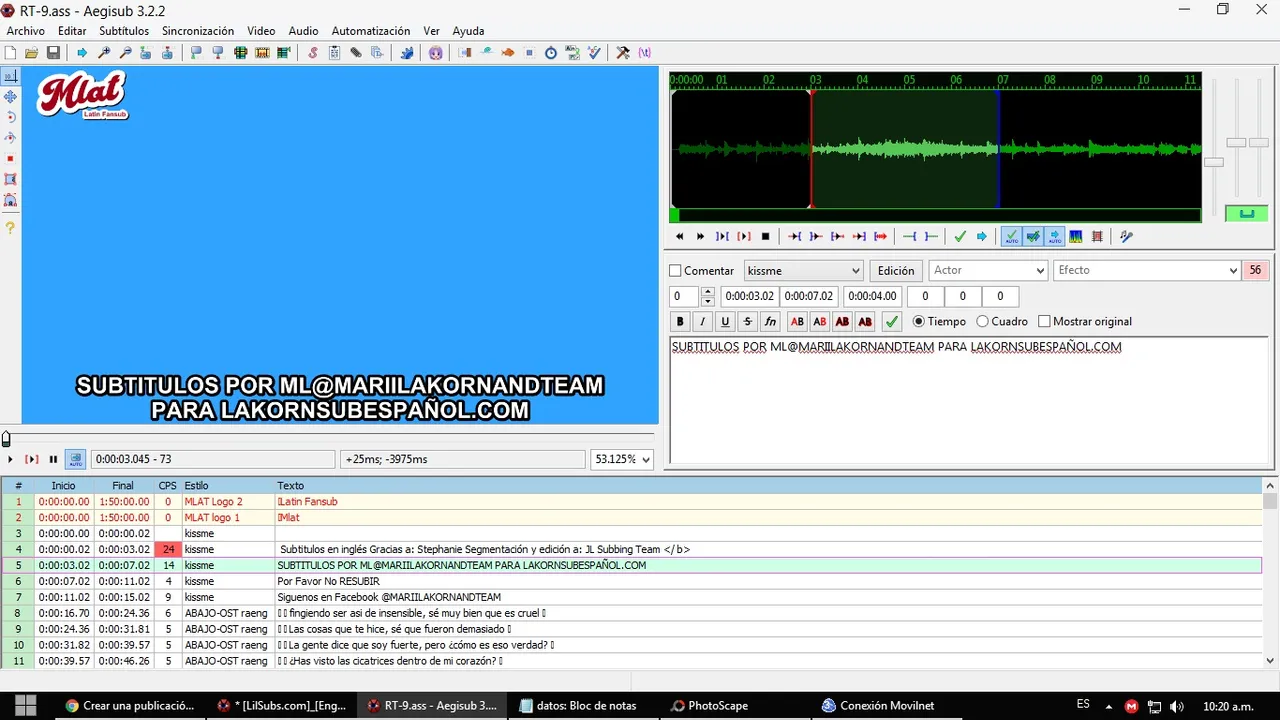Open the Efecto dropdown

tap(1147, 271)
